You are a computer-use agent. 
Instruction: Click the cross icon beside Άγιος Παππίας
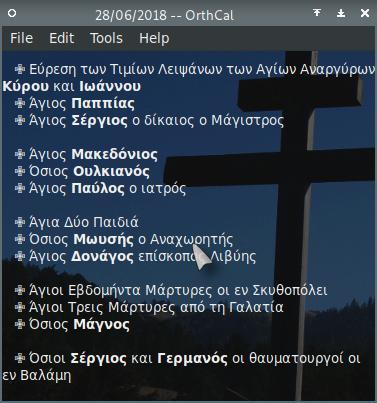(x=20, y=103)
